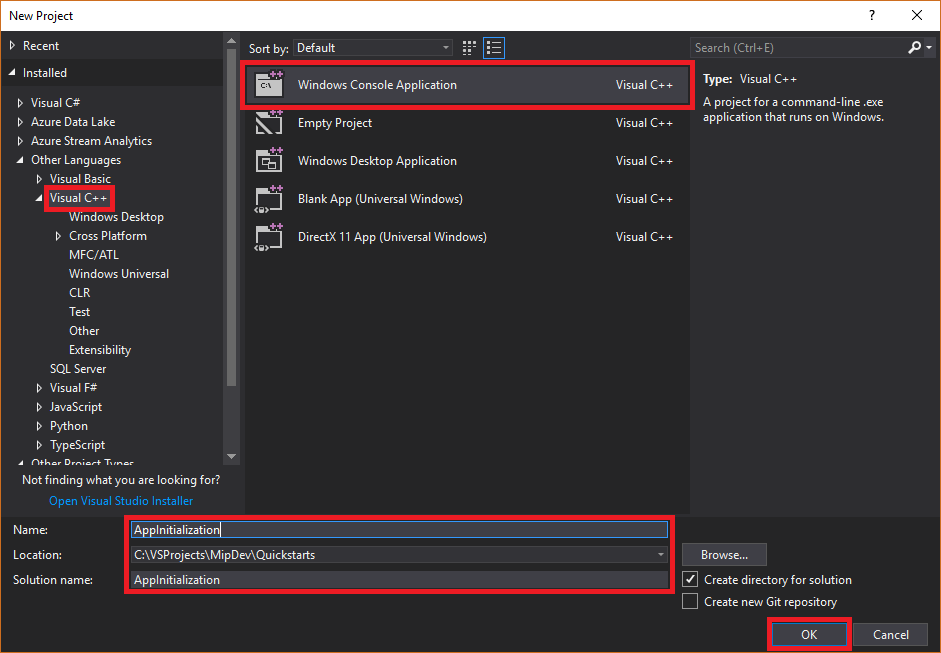Screen dimensions: 941x653
Task: Open the Sort by dropdown
Action: [x=446, y=47]
